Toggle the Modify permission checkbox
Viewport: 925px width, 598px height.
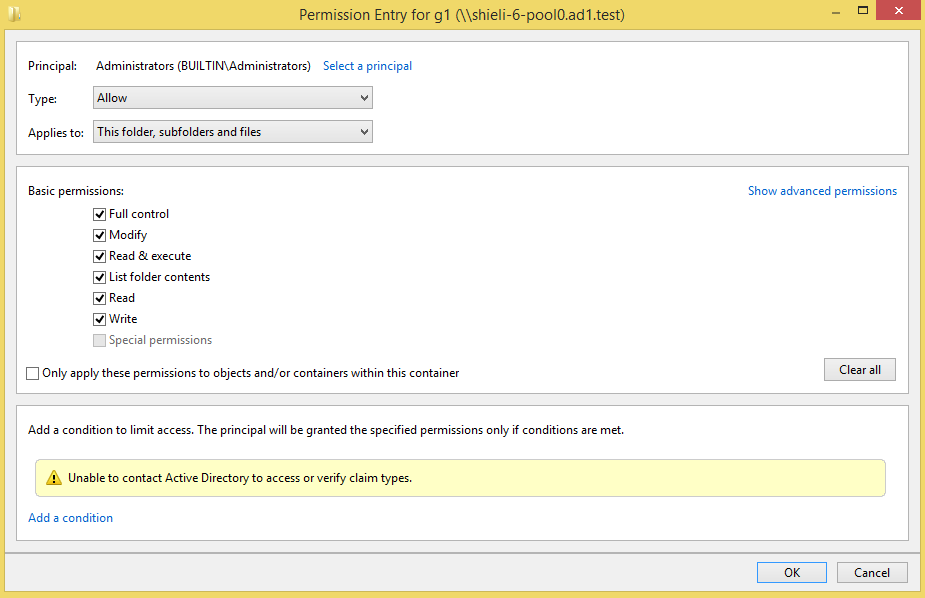point(99,235)
